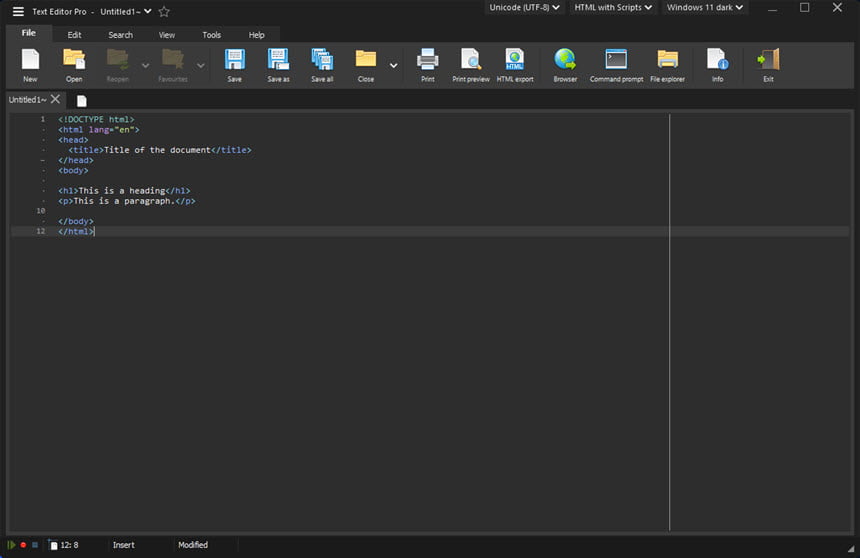Click the opening <head> tag line

[x=73, y=140]
